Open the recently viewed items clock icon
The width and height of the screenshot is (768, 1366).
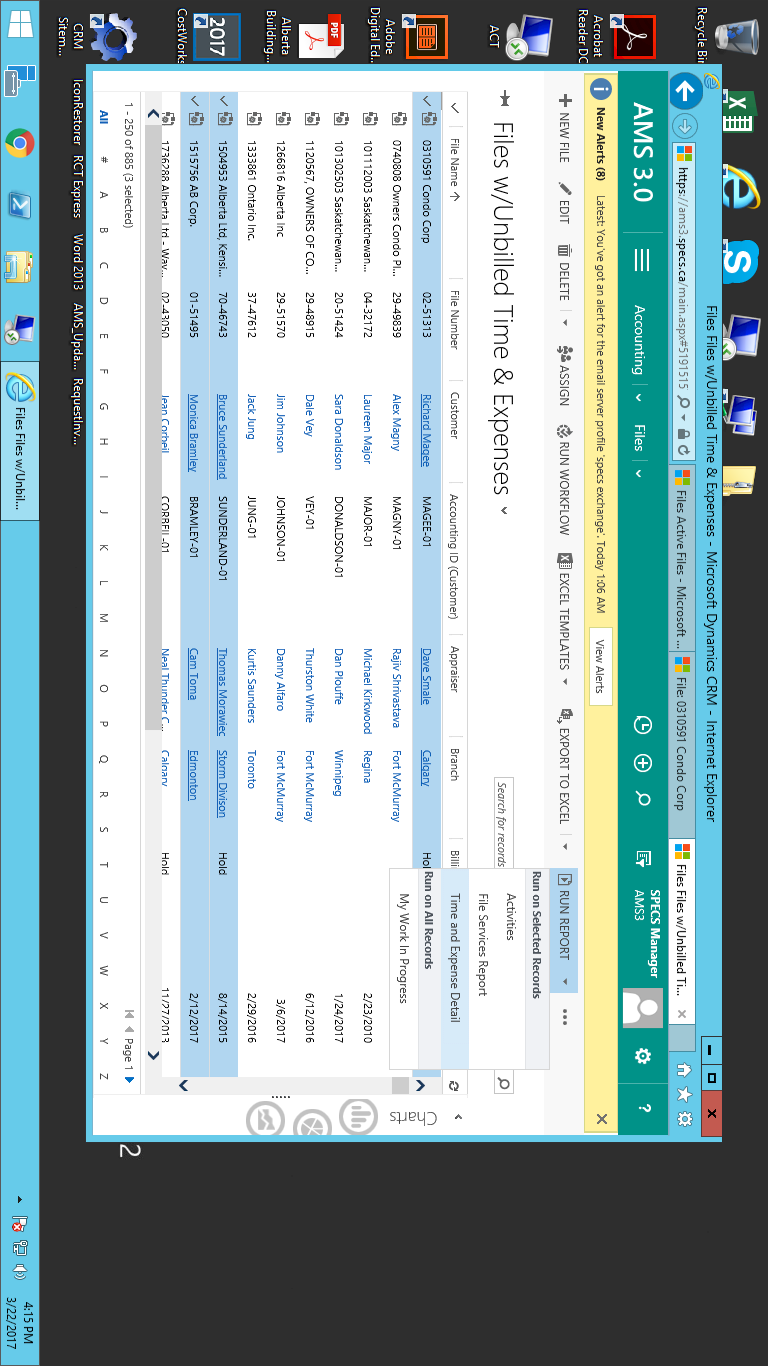(x=643, y=724)
